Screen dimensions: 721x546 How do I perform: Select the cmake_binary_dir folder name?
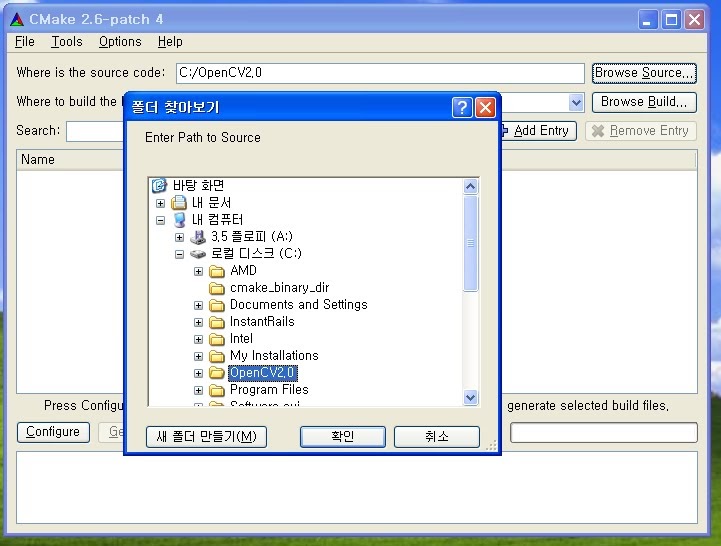[280, 288]
